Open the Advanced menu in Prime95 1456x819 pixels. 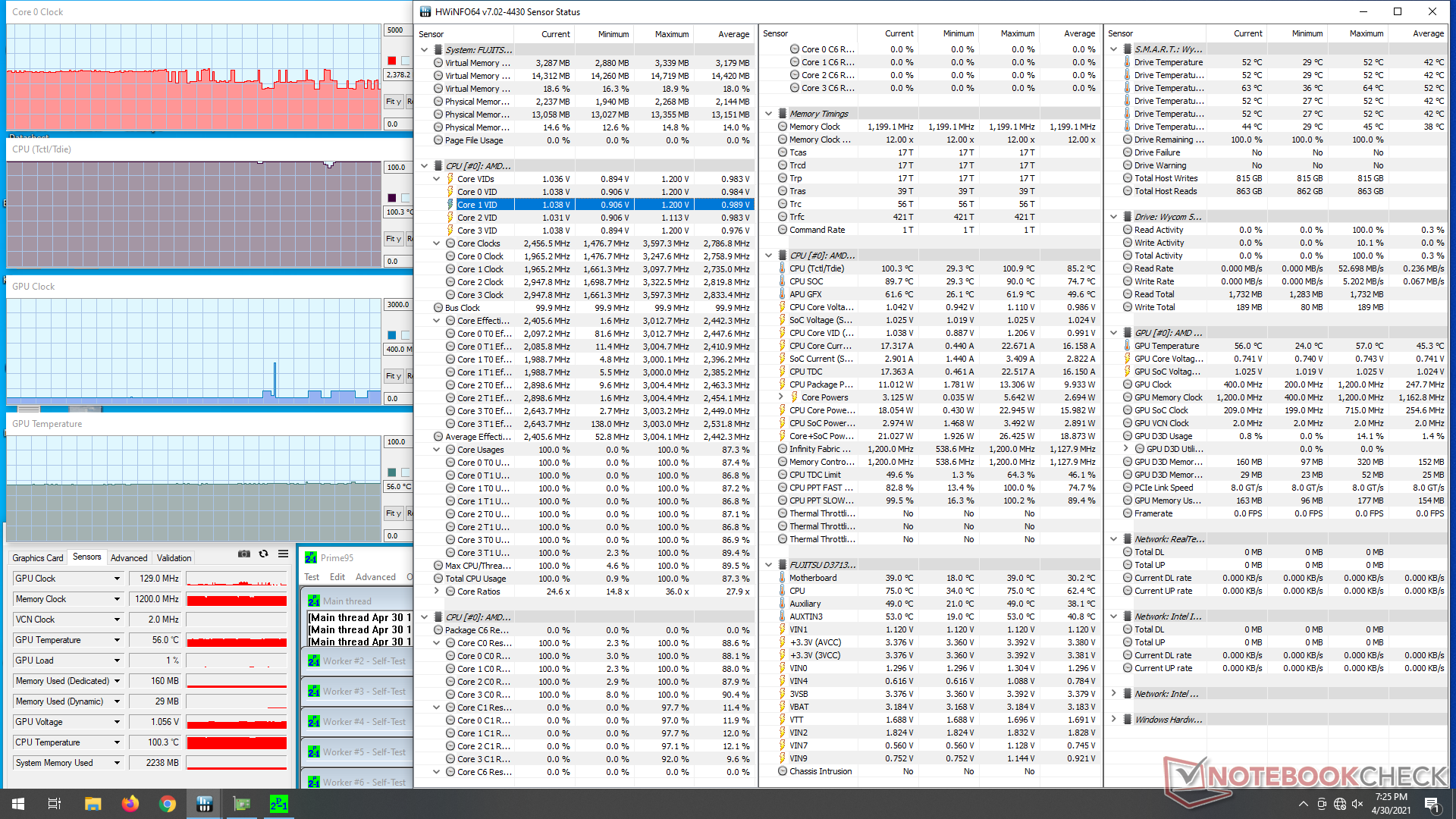375,577
